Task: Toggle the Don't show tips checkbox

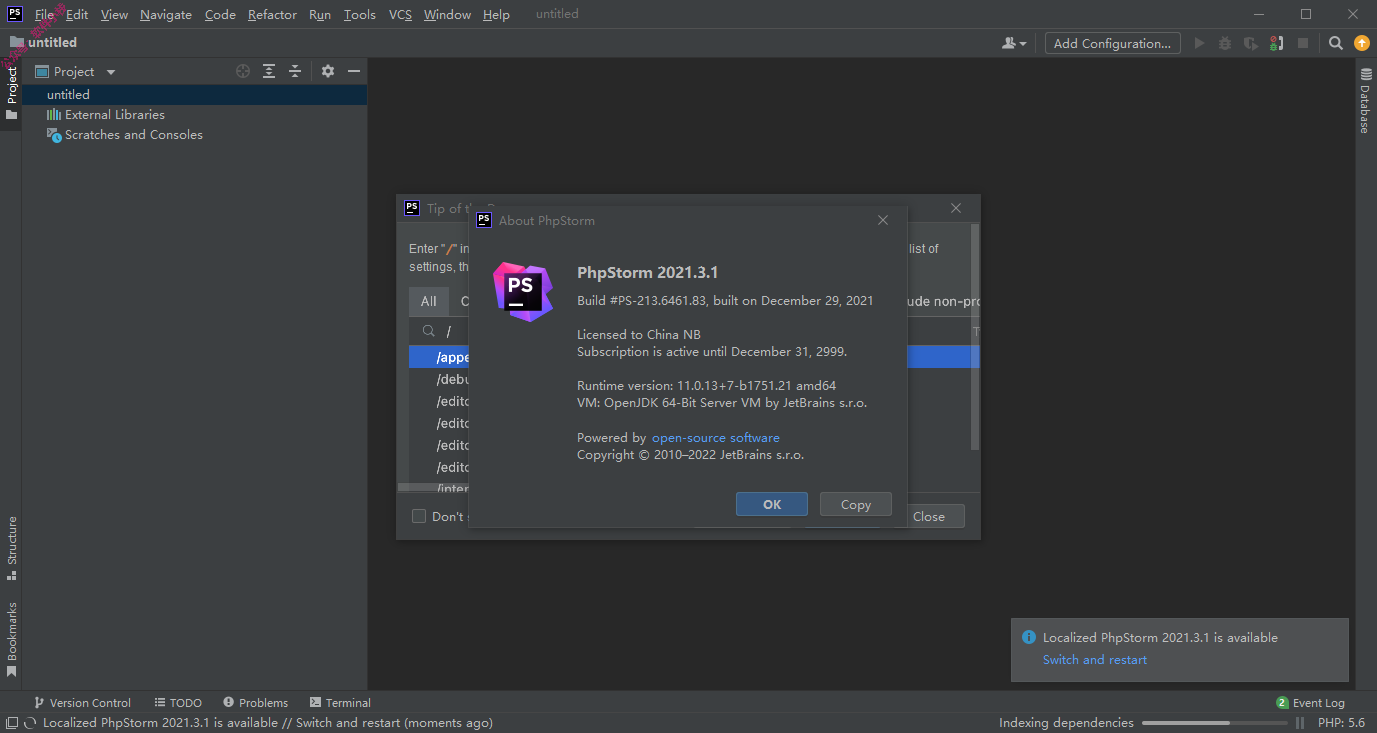Action: click(x=419, y=516)
